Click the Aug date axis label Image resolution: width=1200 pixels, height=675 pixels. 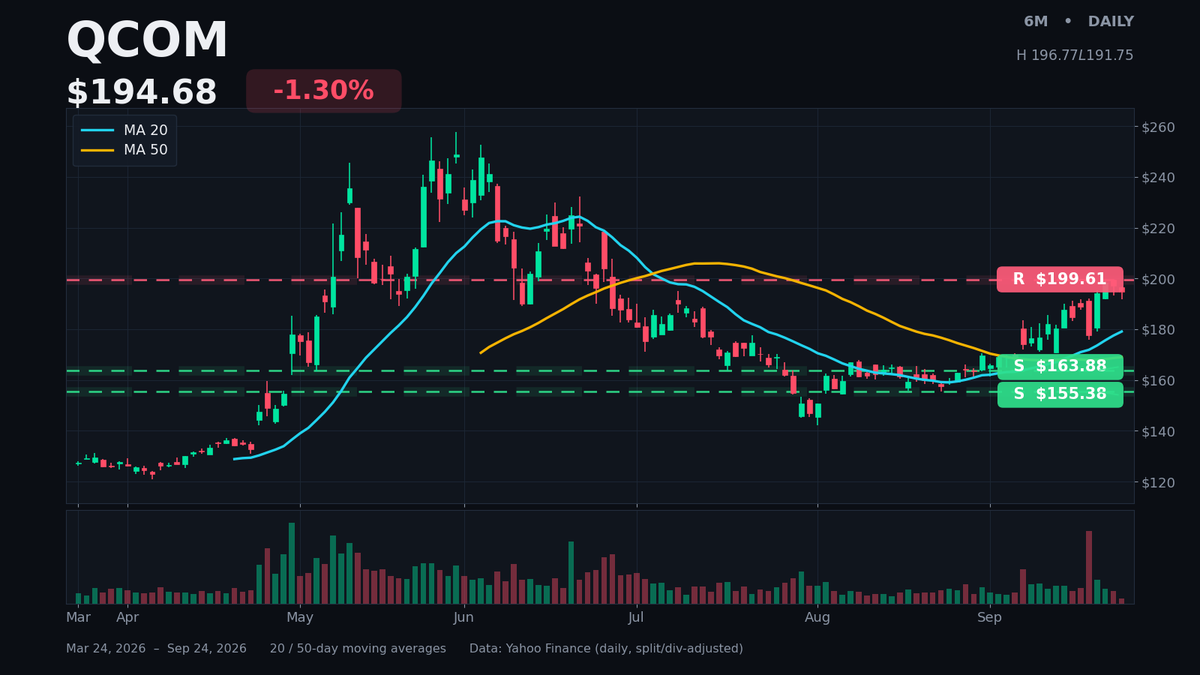[818, 618]
